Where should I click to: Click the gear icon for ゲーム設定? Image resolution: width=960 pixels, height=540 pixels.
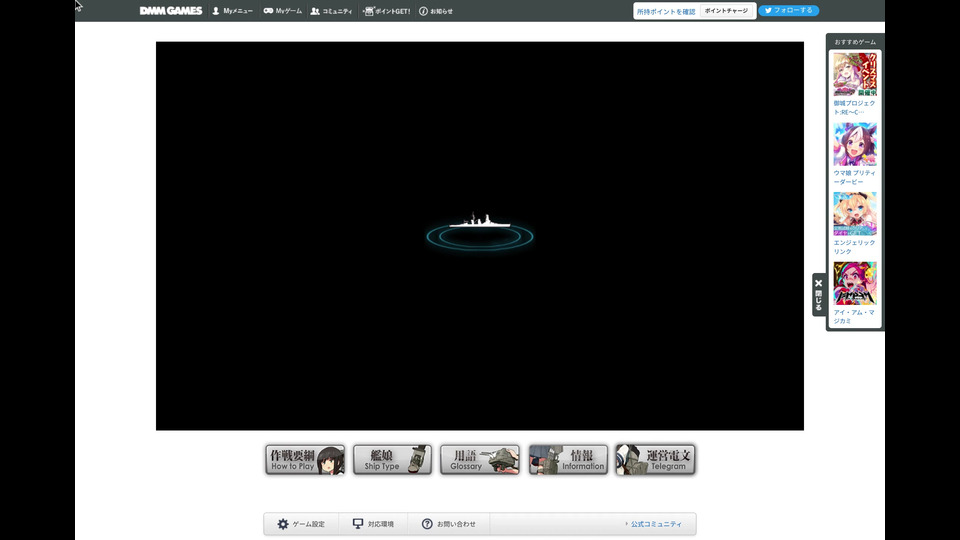[283, 524]
